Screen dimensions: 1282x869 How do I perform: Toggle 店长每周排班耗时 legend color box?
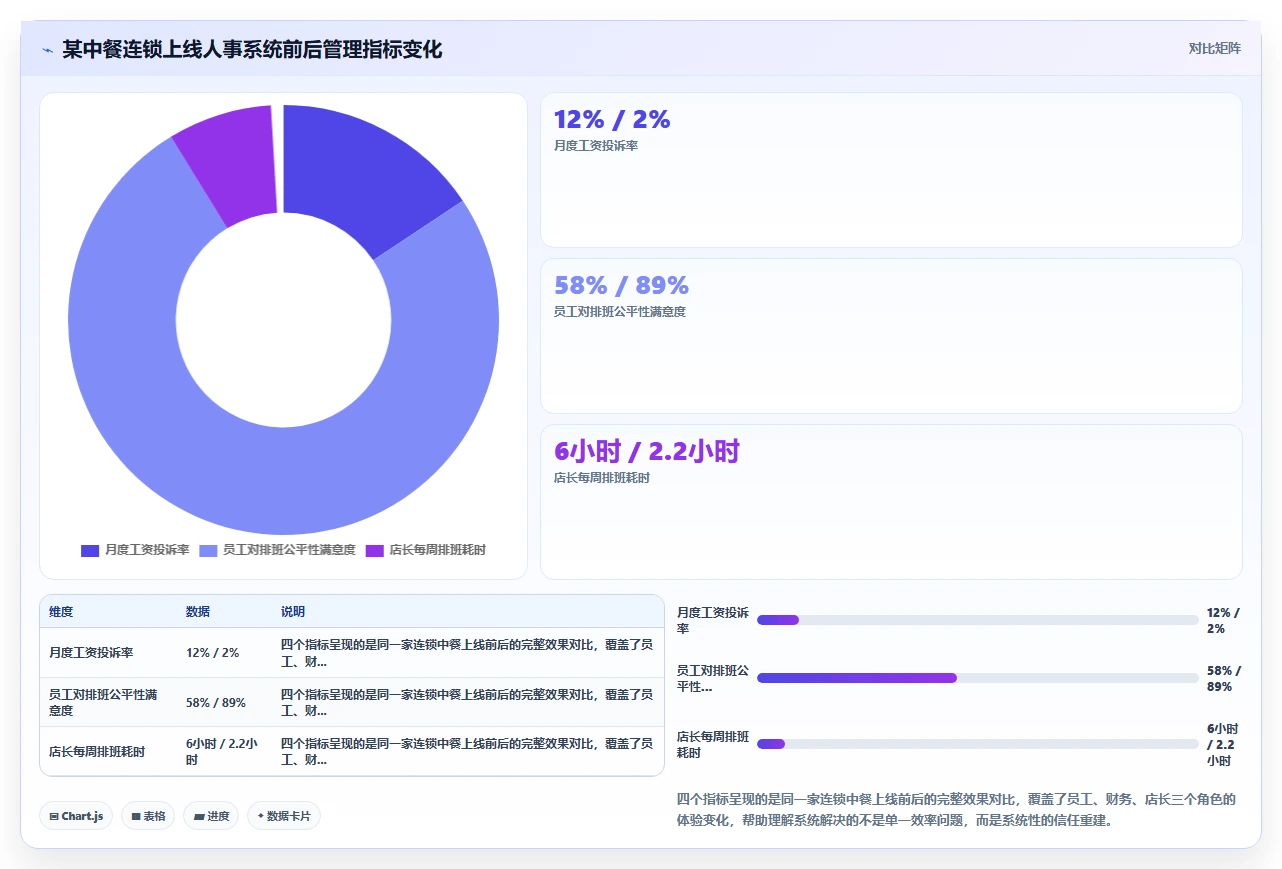point(374,550)
